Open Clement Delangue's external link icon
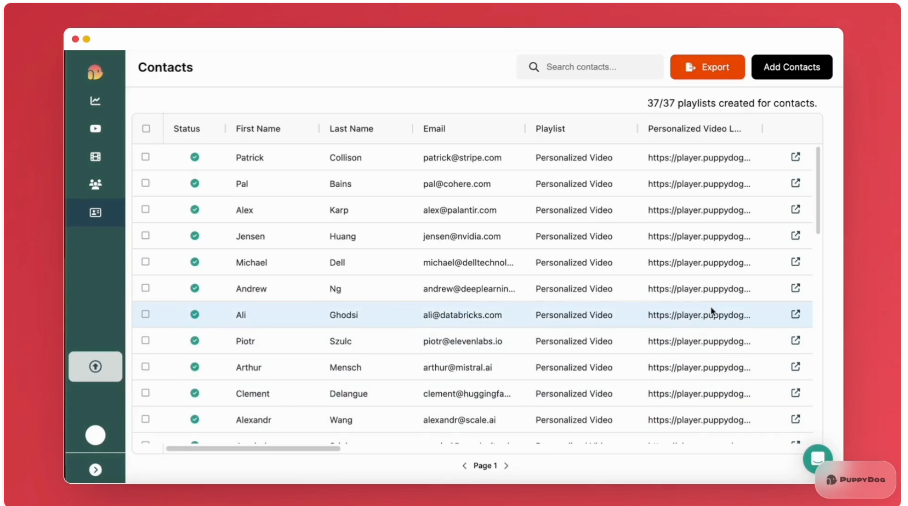 (x=795, y=393)
